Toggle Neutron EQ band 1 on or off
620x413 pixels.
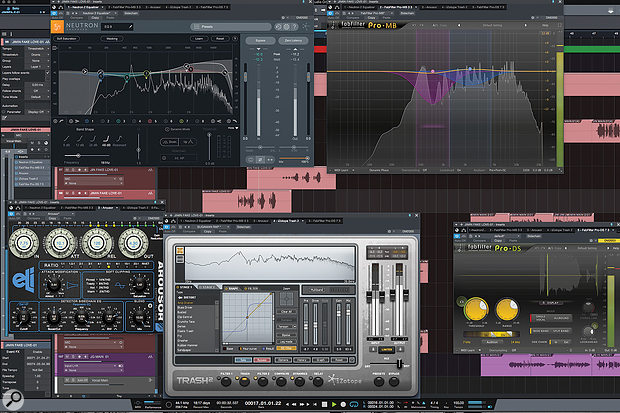coord(87,121)
